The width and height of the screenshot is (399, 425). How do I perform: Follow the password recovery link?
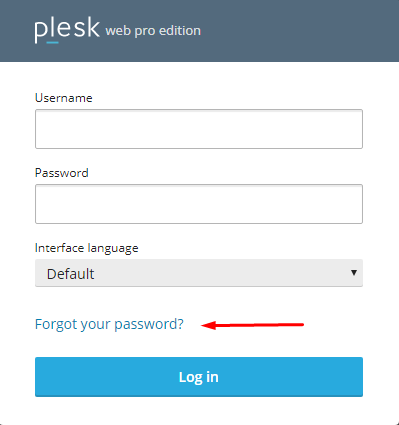(109, 324)
